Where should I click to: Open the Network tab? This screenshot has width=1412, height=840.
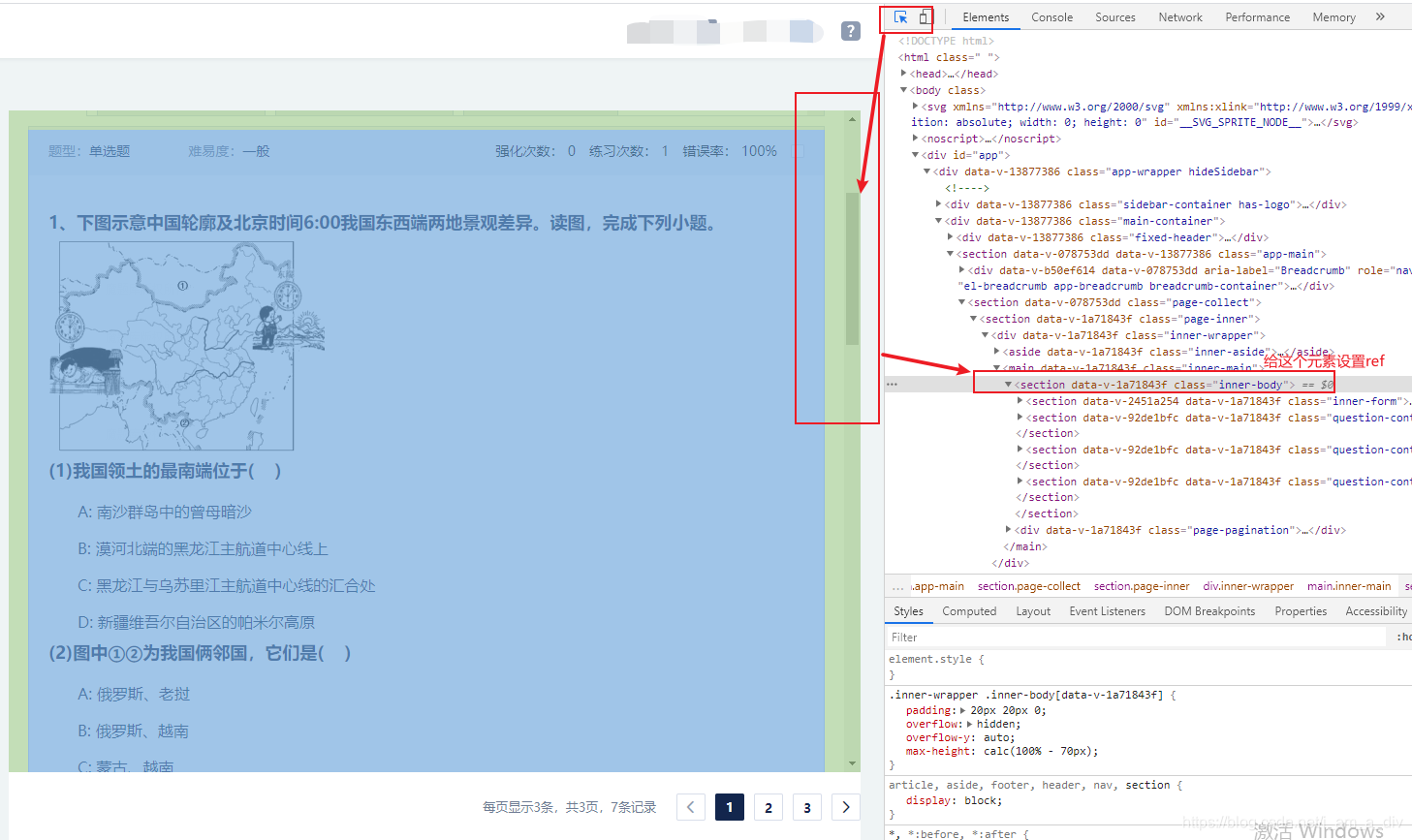tap(1180, 17)
